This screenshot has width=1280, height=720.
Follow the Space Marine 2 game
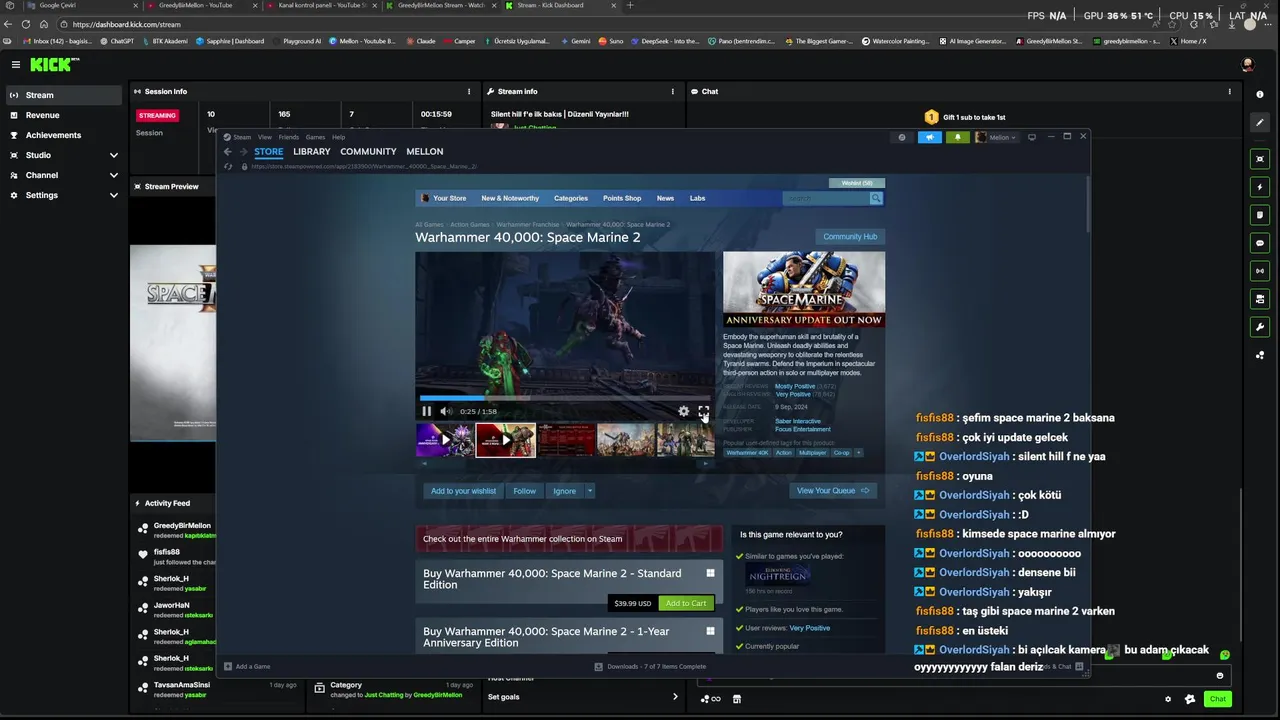[x=525, y=491]
